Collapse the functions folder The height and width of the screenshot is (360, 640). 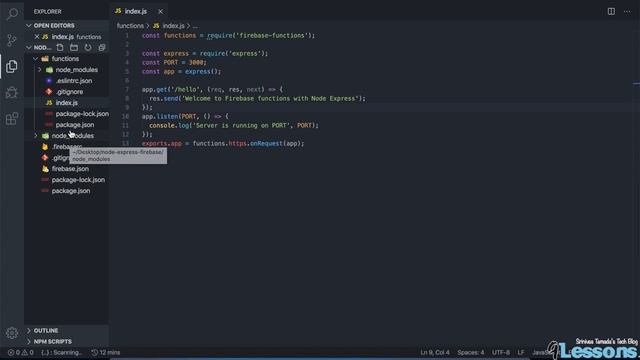36,59
